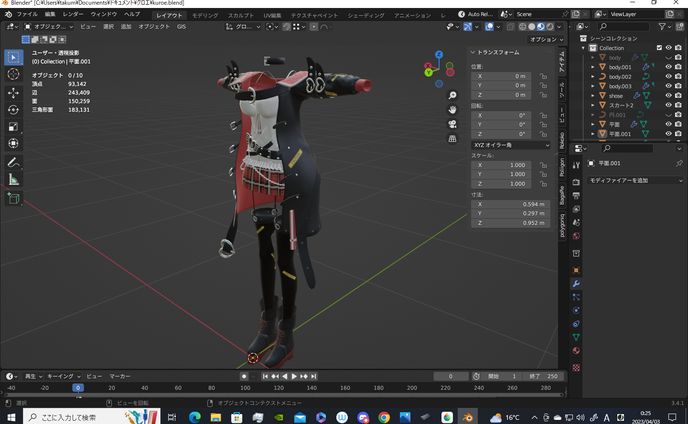Screen dimensions: 688x424
Task: Pick the Rotate tool
Action: 13,110
